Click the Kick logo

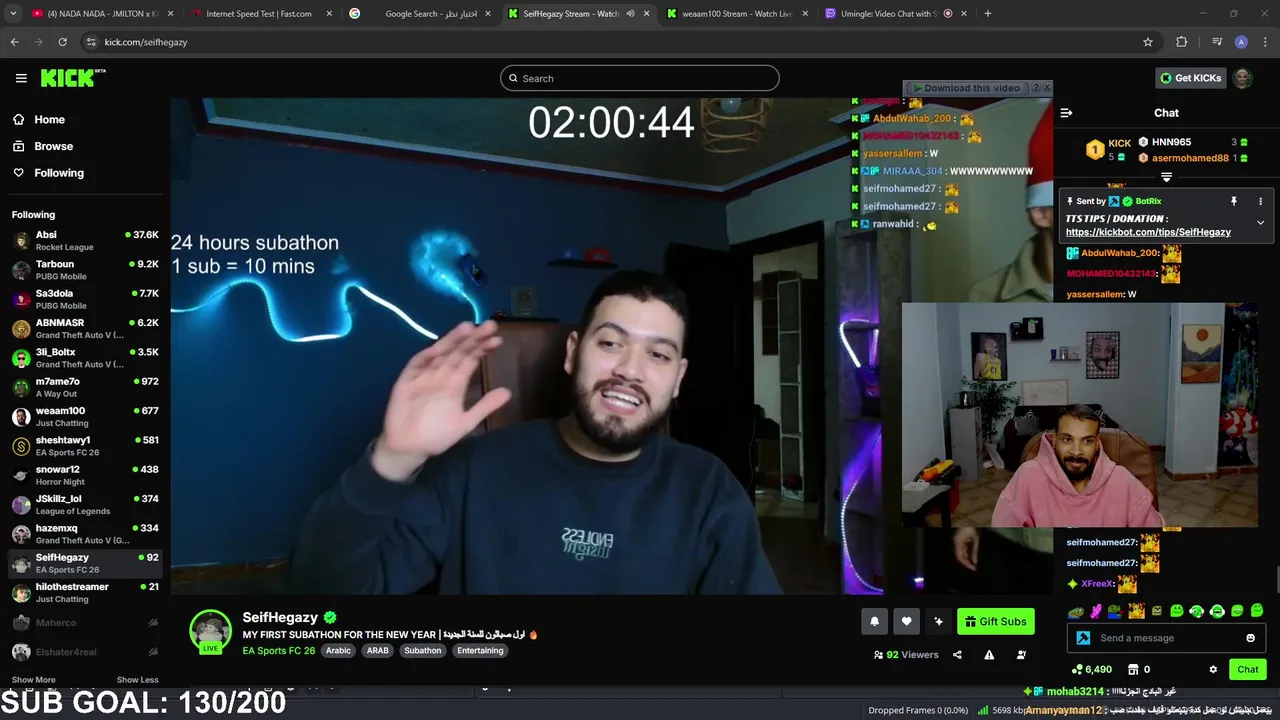click(x=73, y=78)
